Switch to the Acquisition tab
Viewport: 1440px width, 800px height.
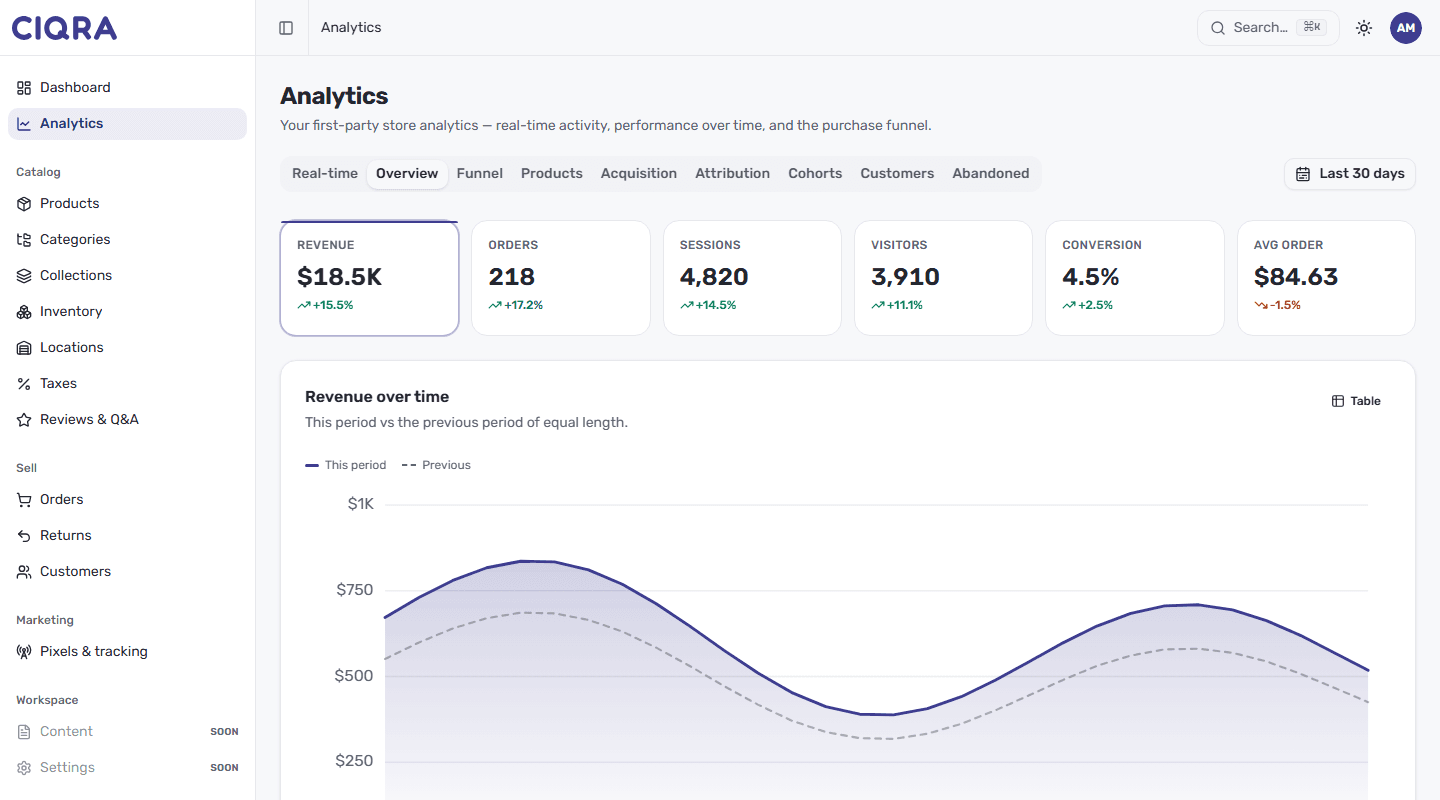click(639, 174)
